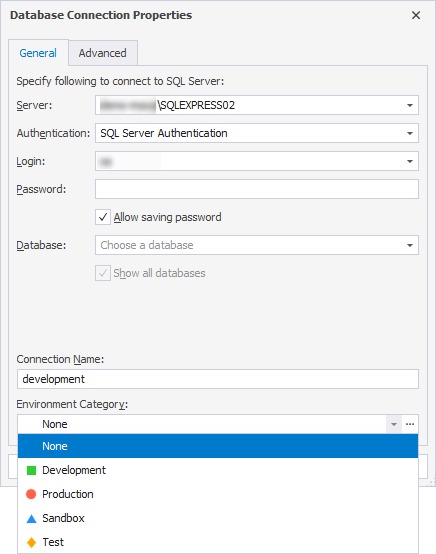
Task: Click the green Development square icon
Action: click(31, 470)
